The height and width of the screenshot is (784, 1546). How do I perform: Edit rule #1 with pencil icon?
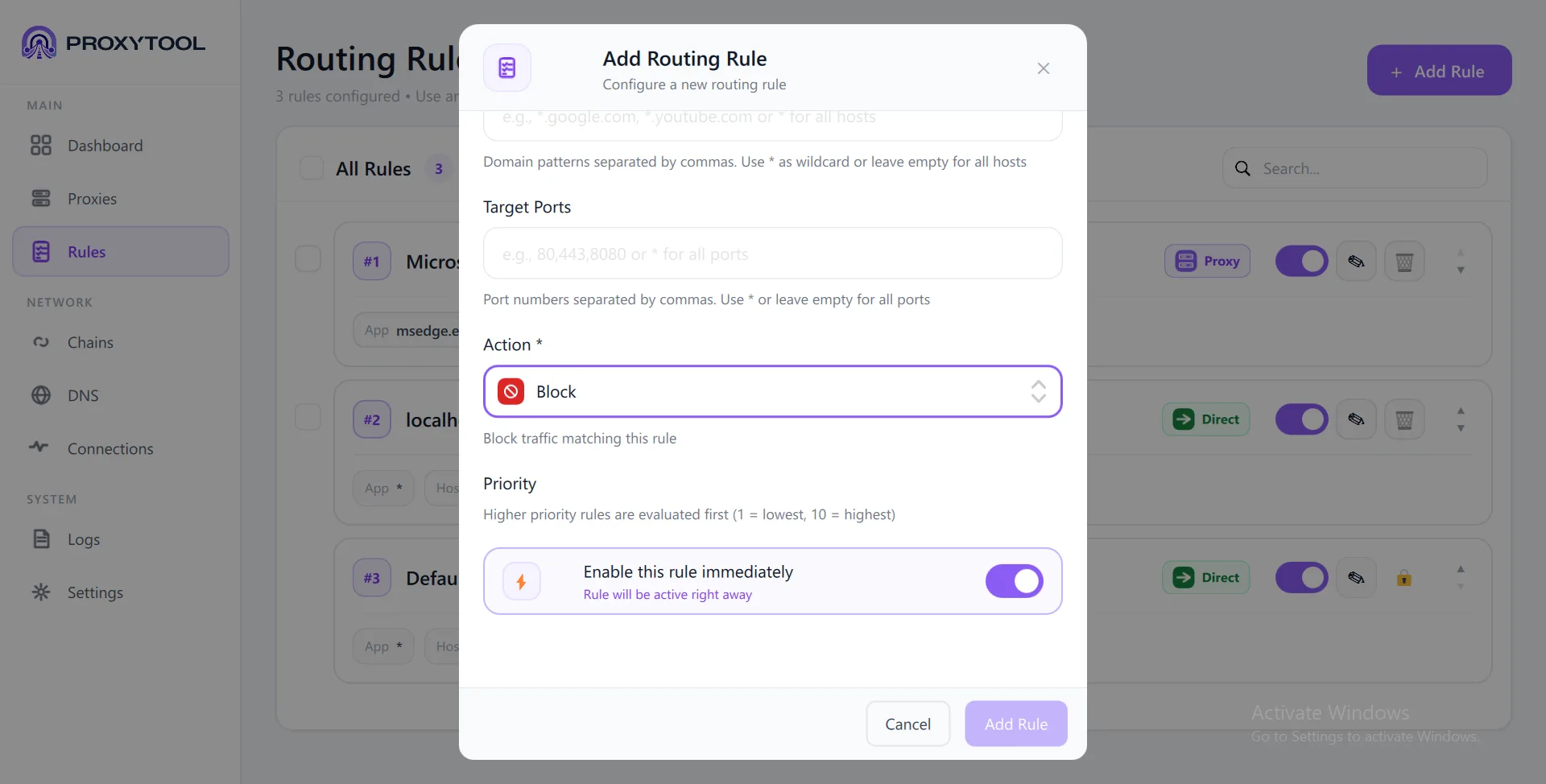coord(1357,261)
